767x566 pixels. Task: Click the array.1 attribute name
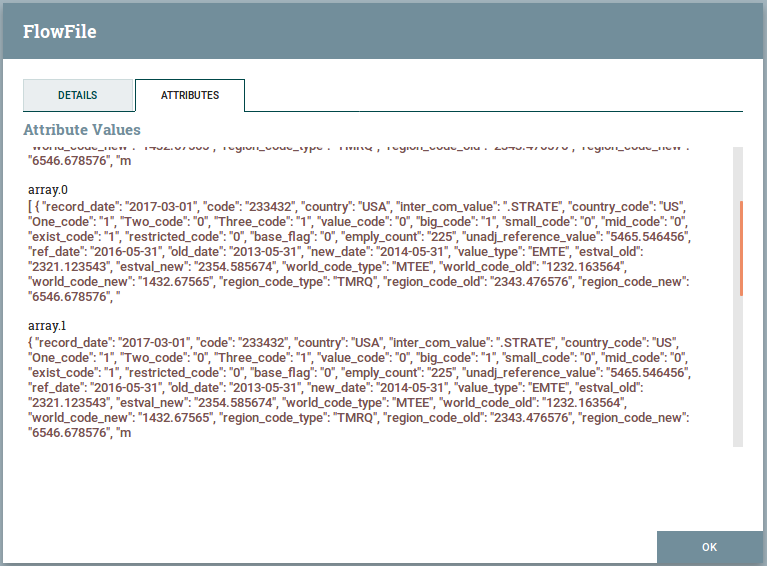[46, 326]
